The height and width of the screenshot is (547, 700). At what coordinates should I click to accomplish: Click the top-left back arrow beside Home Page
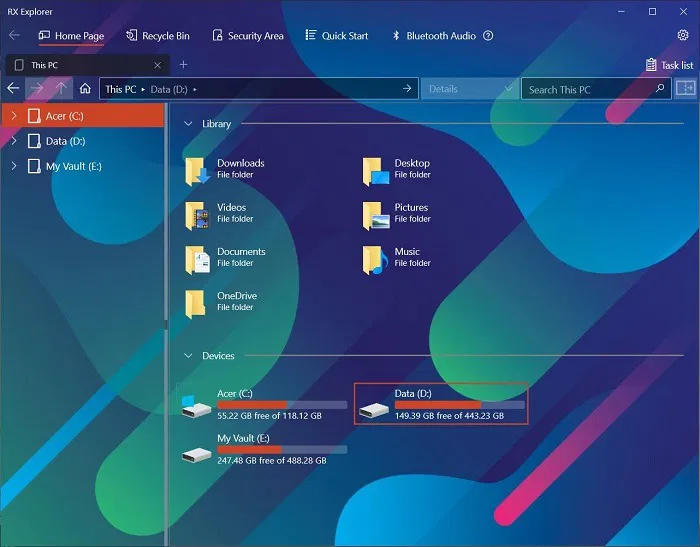(x=14, y=35)
